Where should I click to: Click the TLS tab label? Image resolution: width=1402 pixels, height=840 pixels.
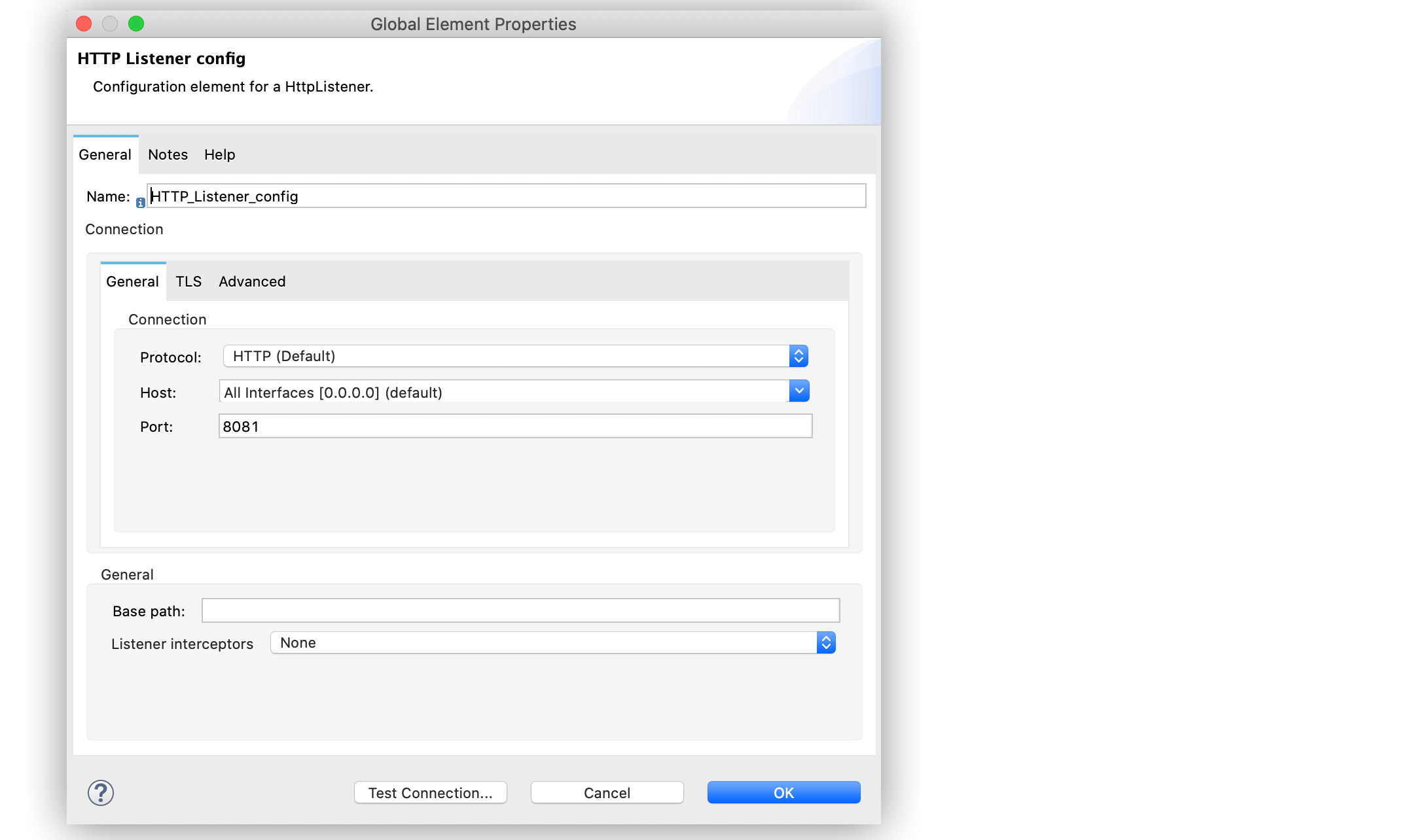click(x=189, y=280)
